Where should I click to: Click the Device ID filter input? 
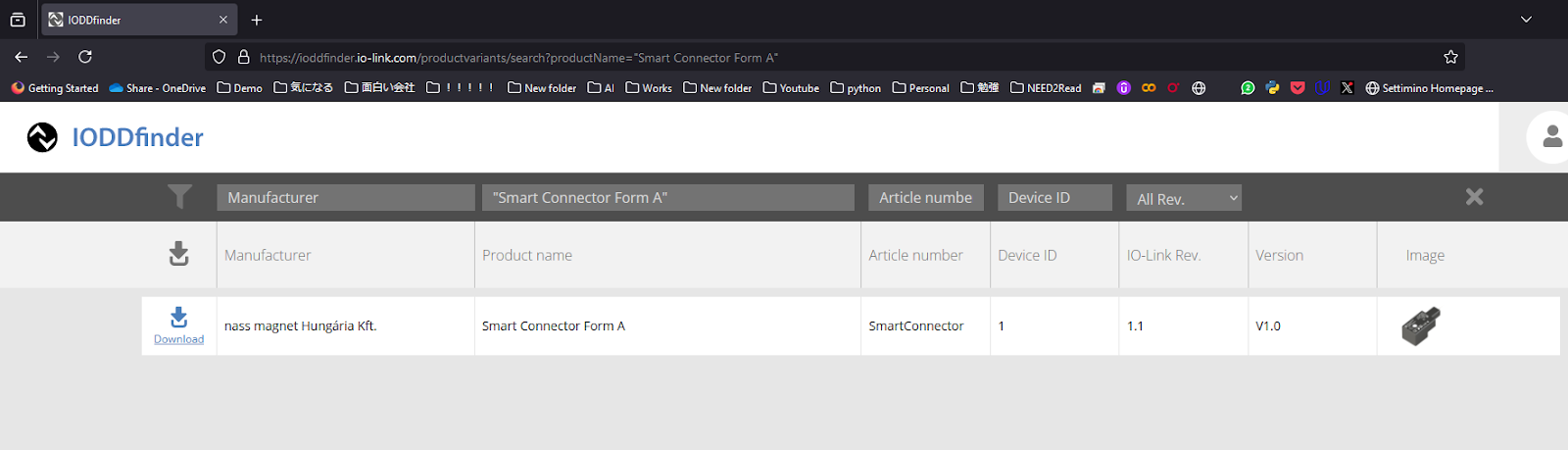[x=1054, y=197]
